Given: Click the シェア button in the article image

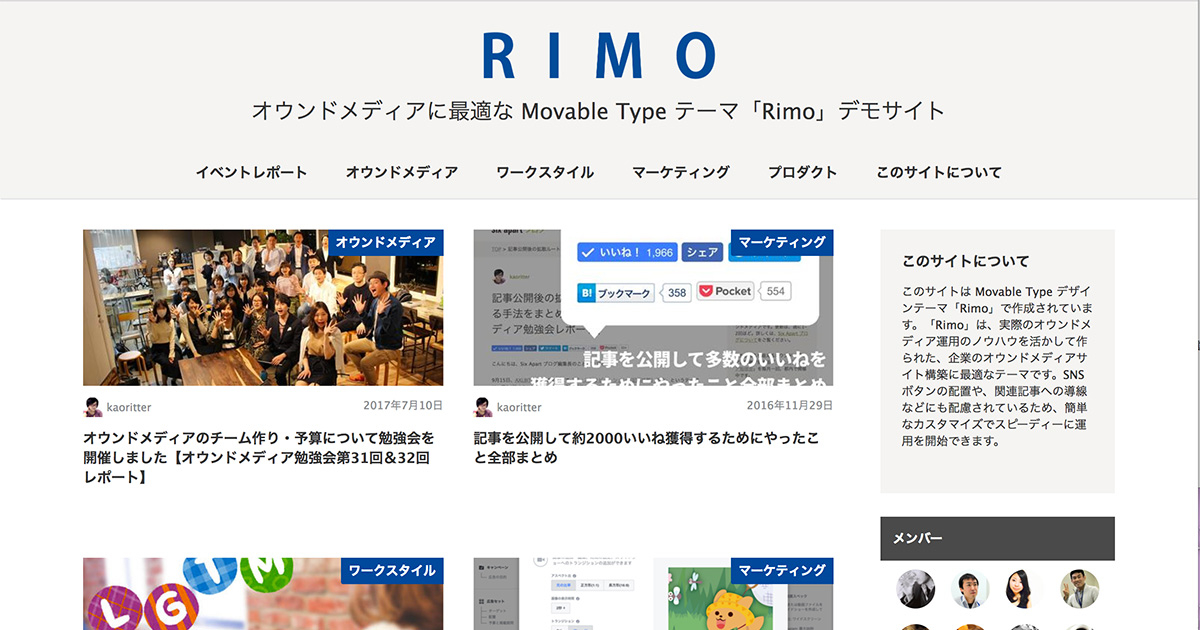Looking at the screenshot, I should [x=702, y=253].
